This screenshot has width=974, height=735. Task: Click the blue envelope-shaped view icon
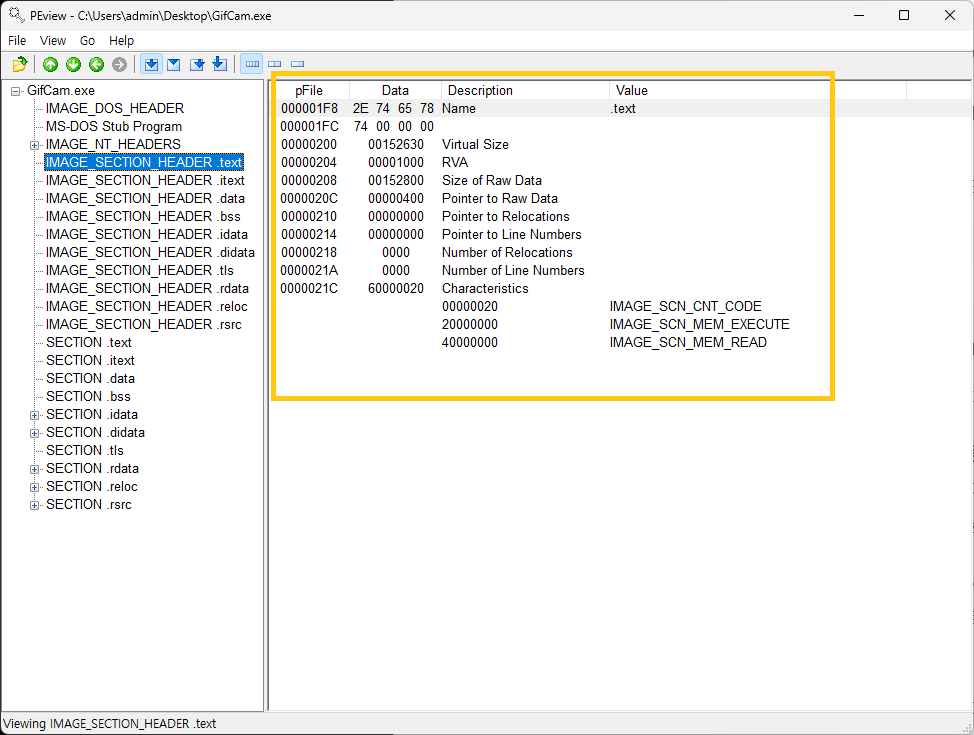click(174, 65)
